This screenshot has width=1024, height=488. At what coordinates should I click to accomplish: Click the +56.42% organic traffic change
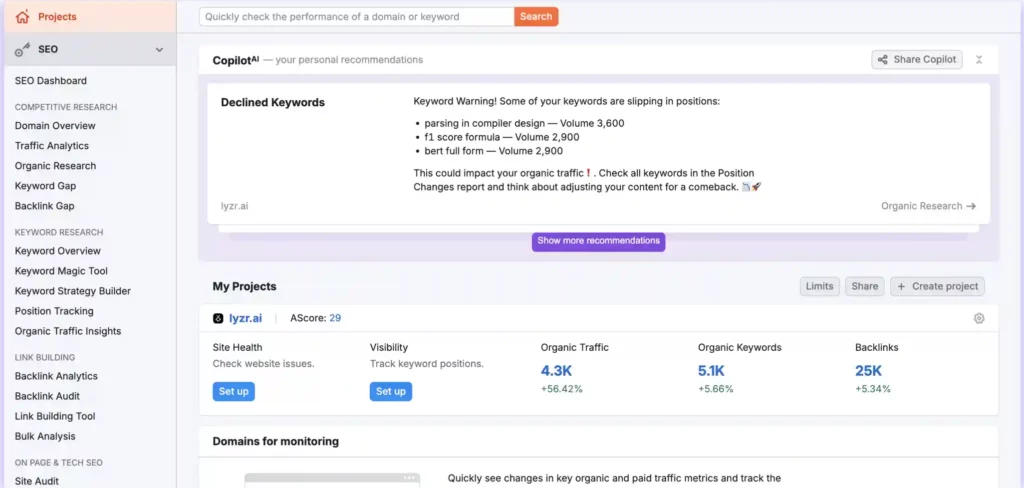(561, 389)
